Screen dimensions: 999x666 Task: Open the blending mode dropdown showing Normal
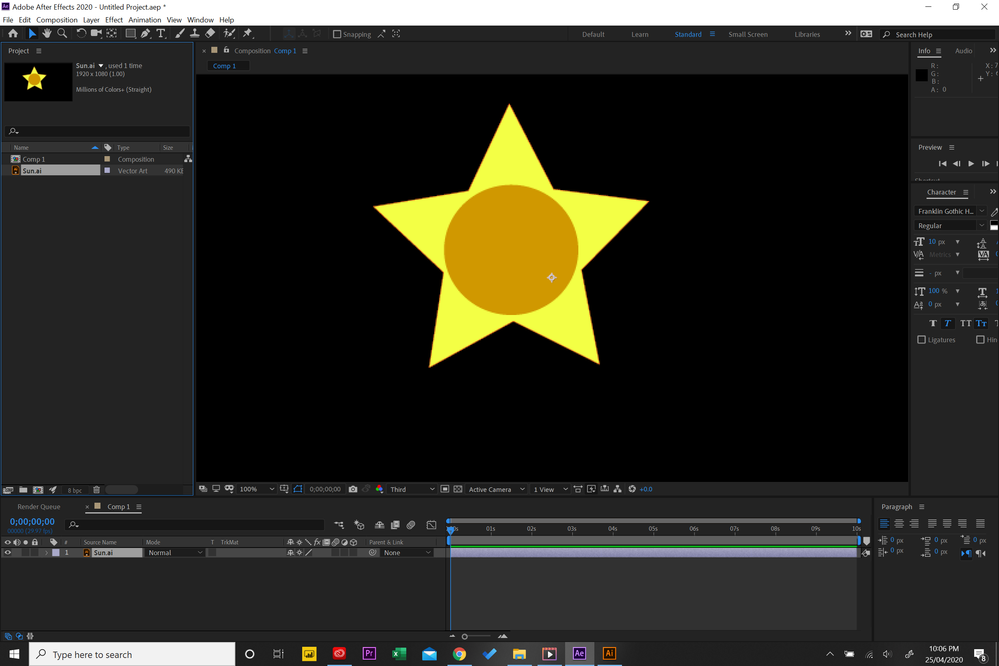click(x=175, y=552)
